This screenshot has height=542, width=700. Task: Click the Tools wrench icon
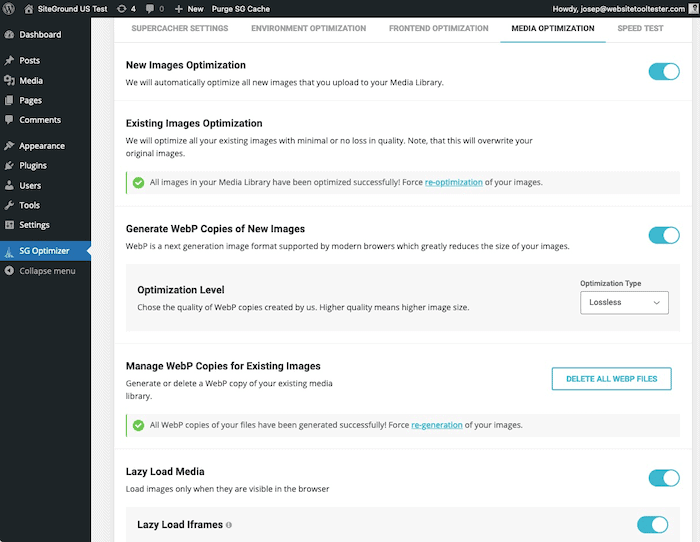[9, 205]
